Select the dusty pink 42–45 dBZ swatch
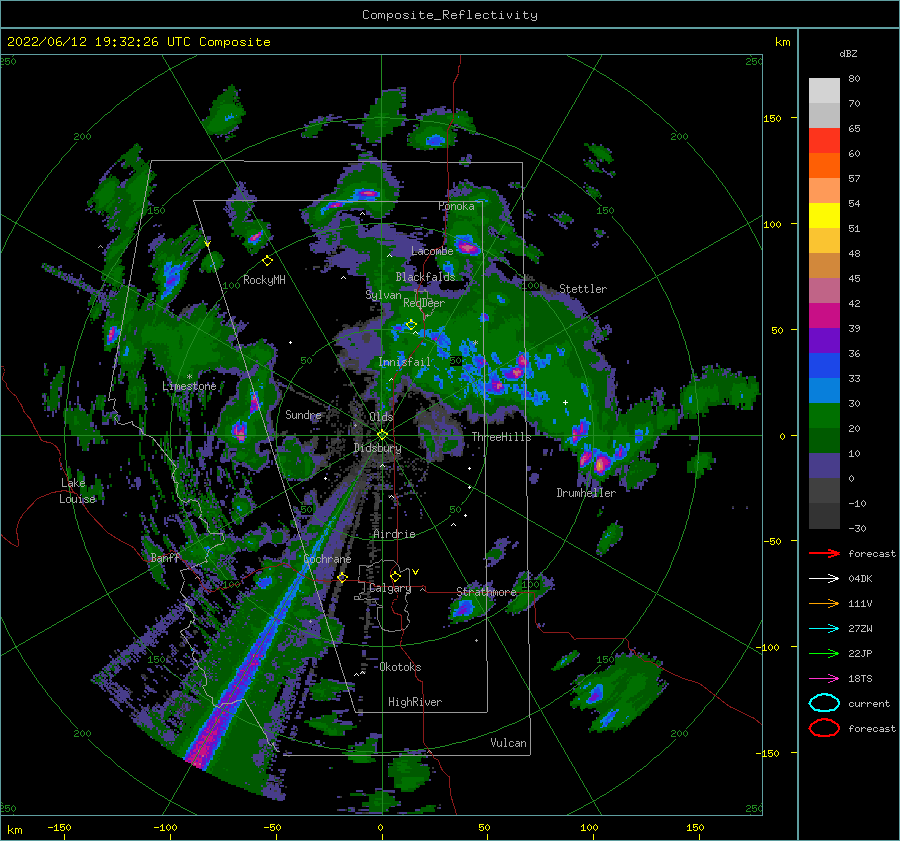This screenshot has height=841, width=900. (824, 291)
